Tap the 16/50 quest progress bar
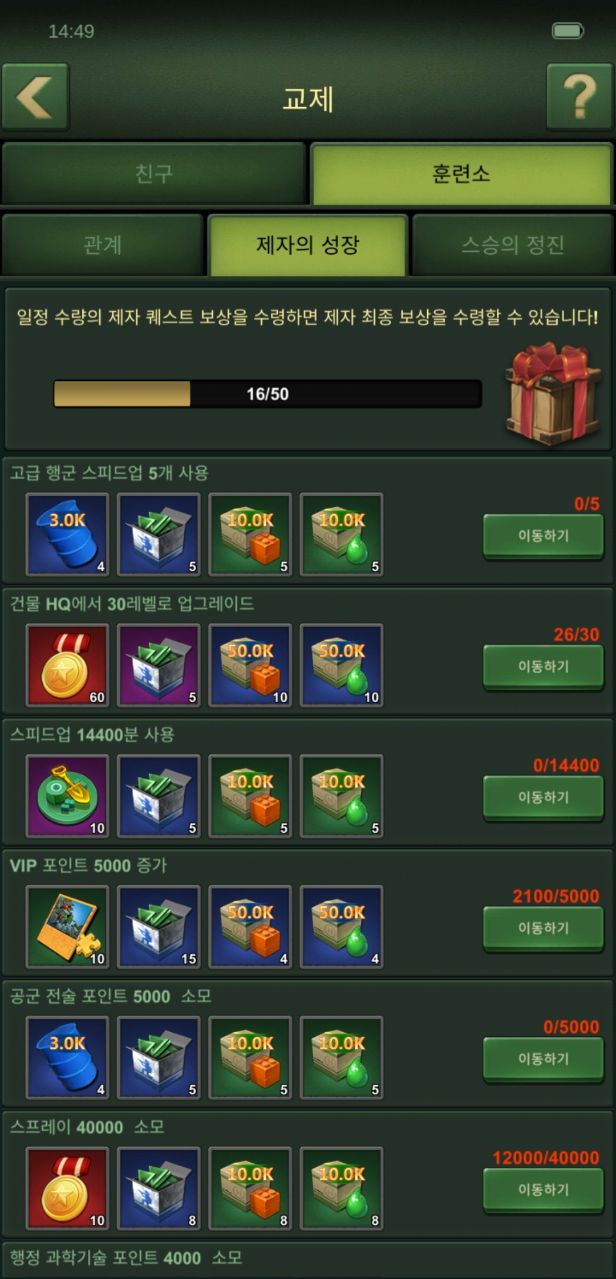The height and width of the screenshot is (1279, 616). 268,394
